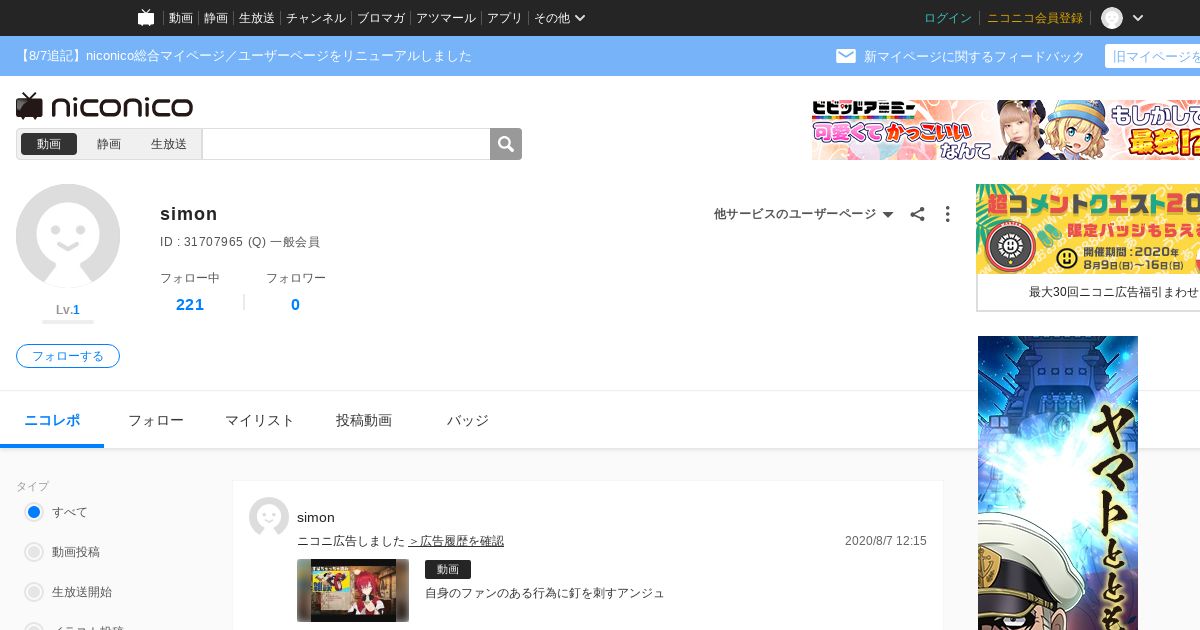Click the ヤマト vertical ad banner

tap(1058, 483)
